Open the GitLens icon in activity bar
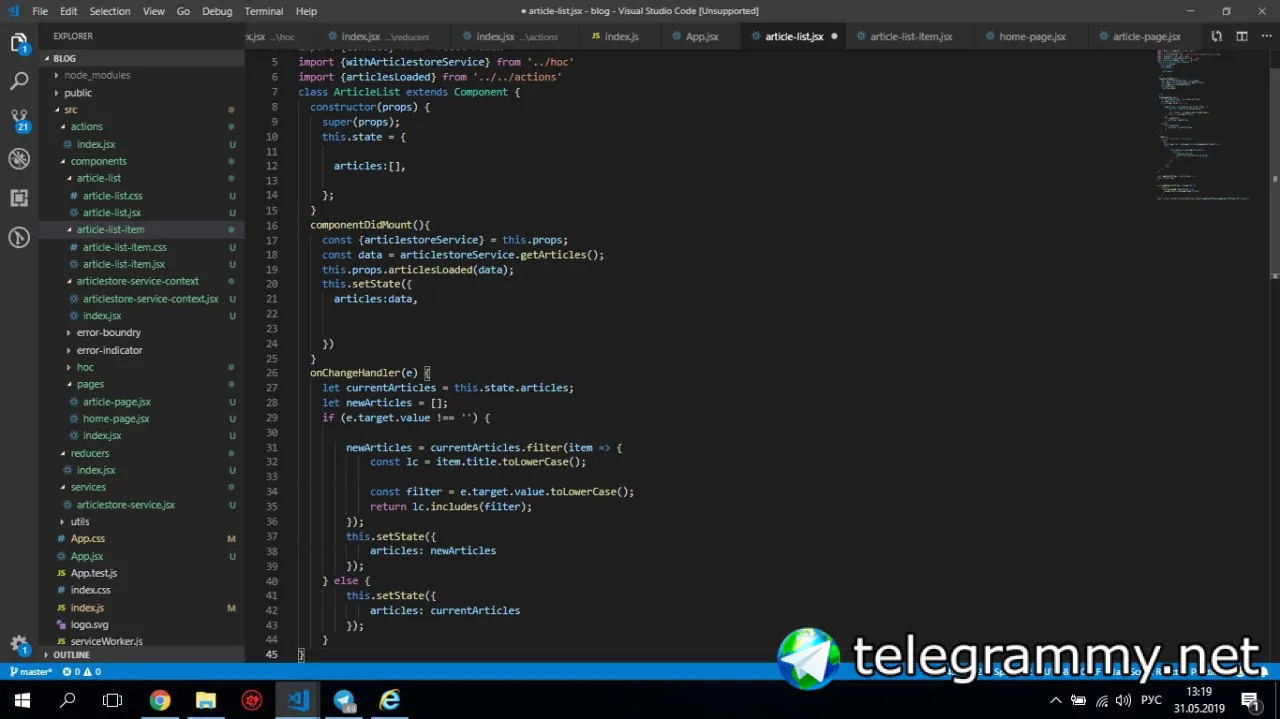1280x719 pixels. coord(19,237)
